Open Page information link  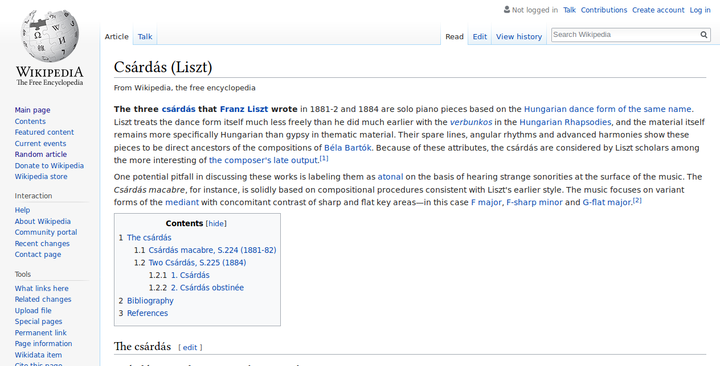click(x=43, y=343)
